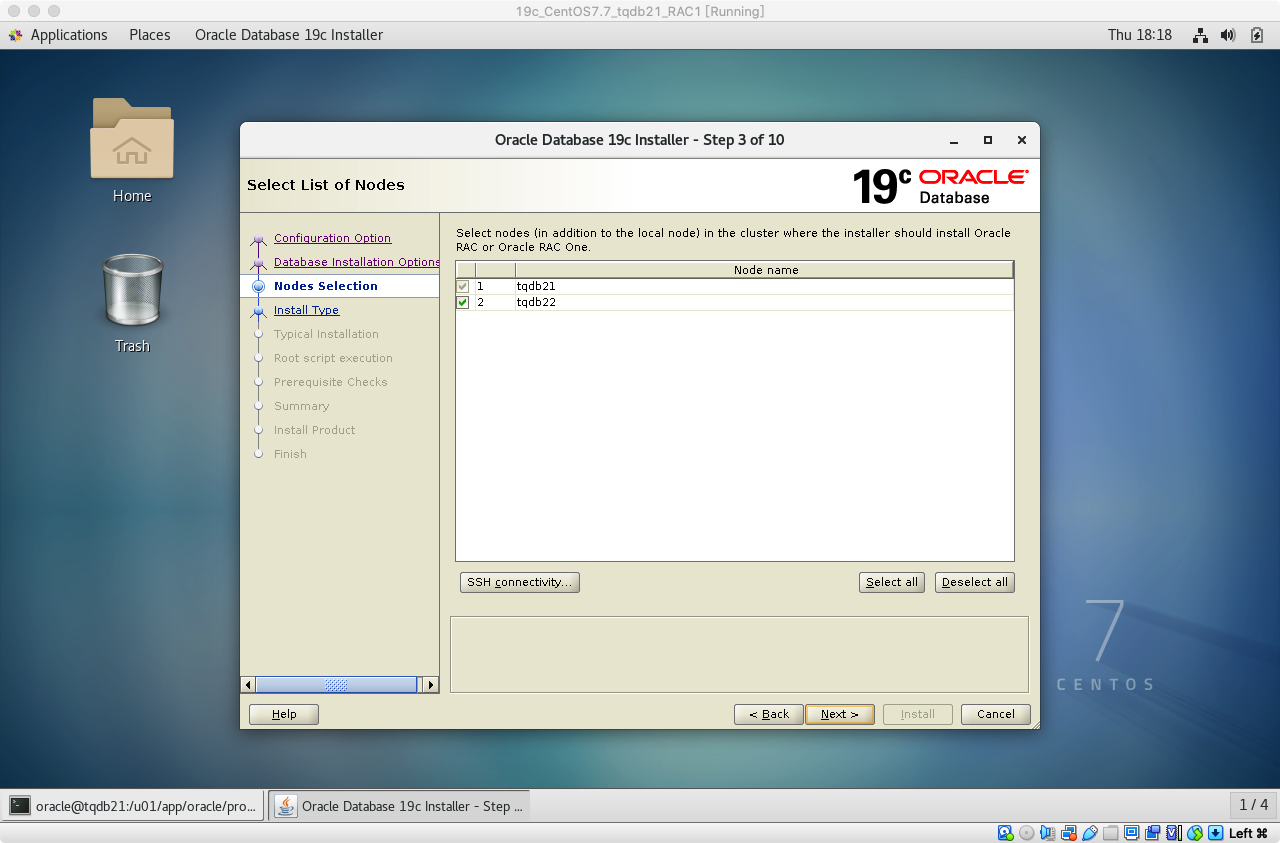Select the tqdb21 node name cell

tap(764, 286)
